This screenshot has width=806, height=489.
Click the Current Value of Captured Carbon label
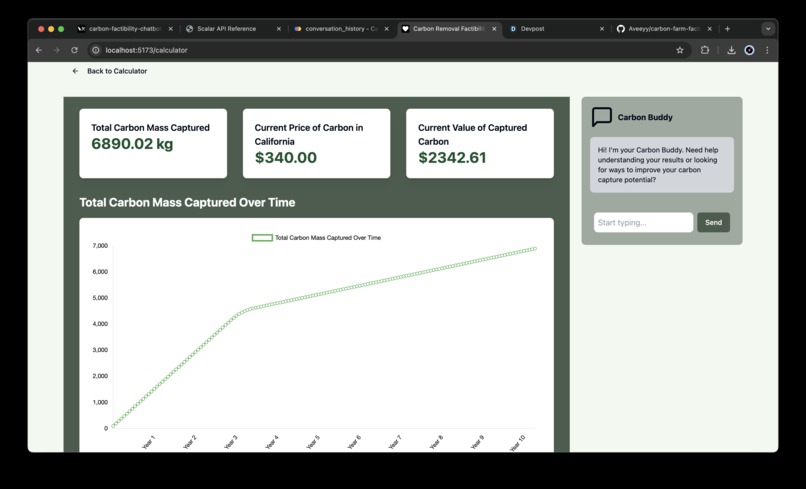(x=472, y=134)
